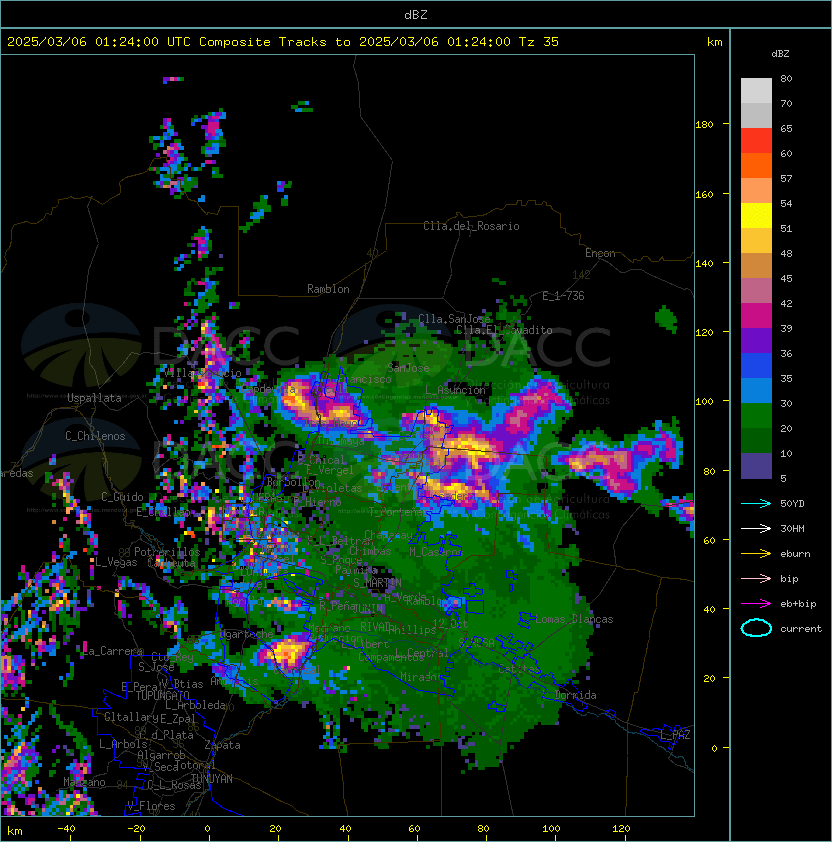Screen dimensions: 832x842
Task: Click the Uspallata map label
Action: [94, 398]
